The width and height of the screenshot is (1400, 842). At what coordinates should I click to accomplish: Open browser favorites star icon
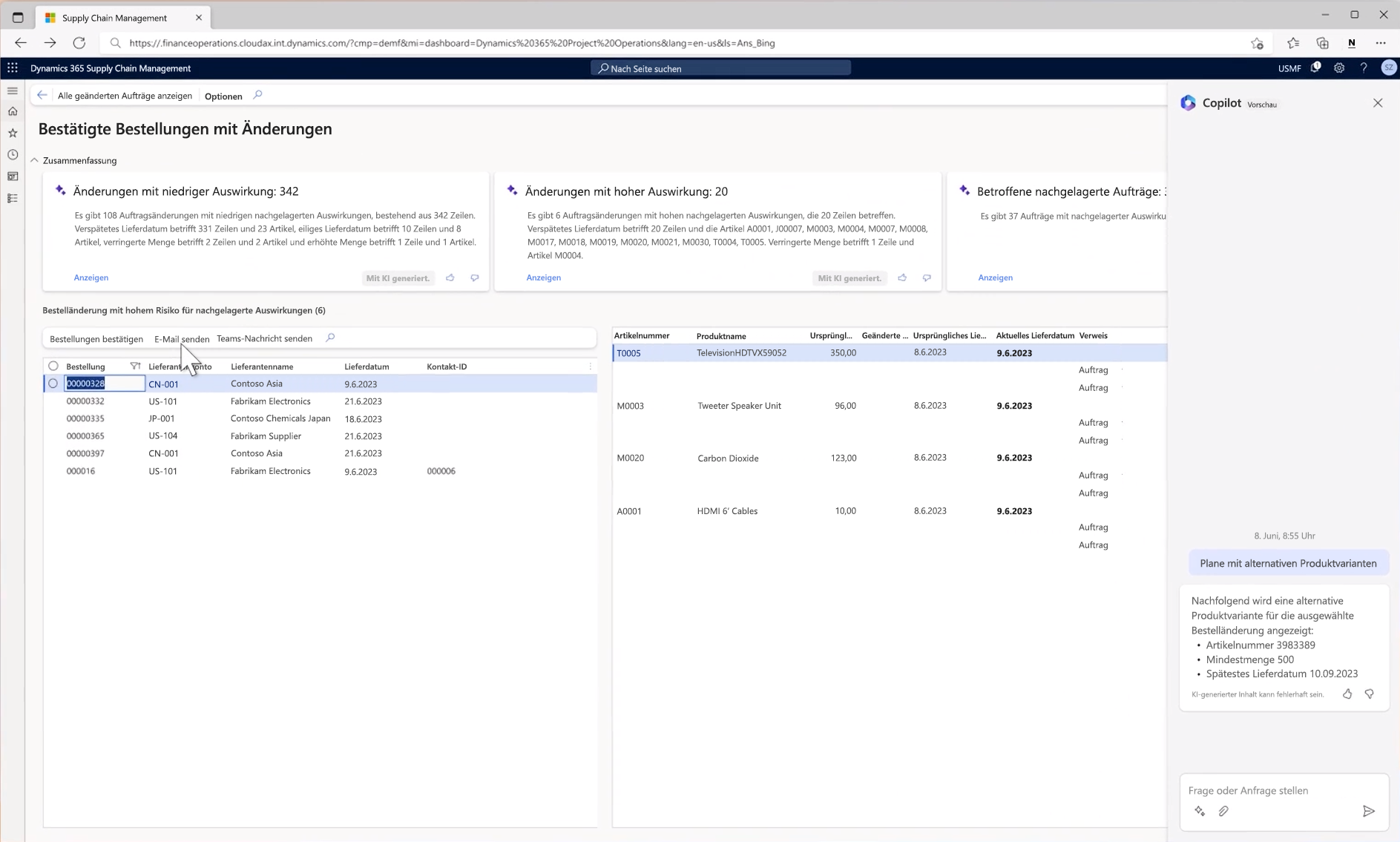(1293, 43)
